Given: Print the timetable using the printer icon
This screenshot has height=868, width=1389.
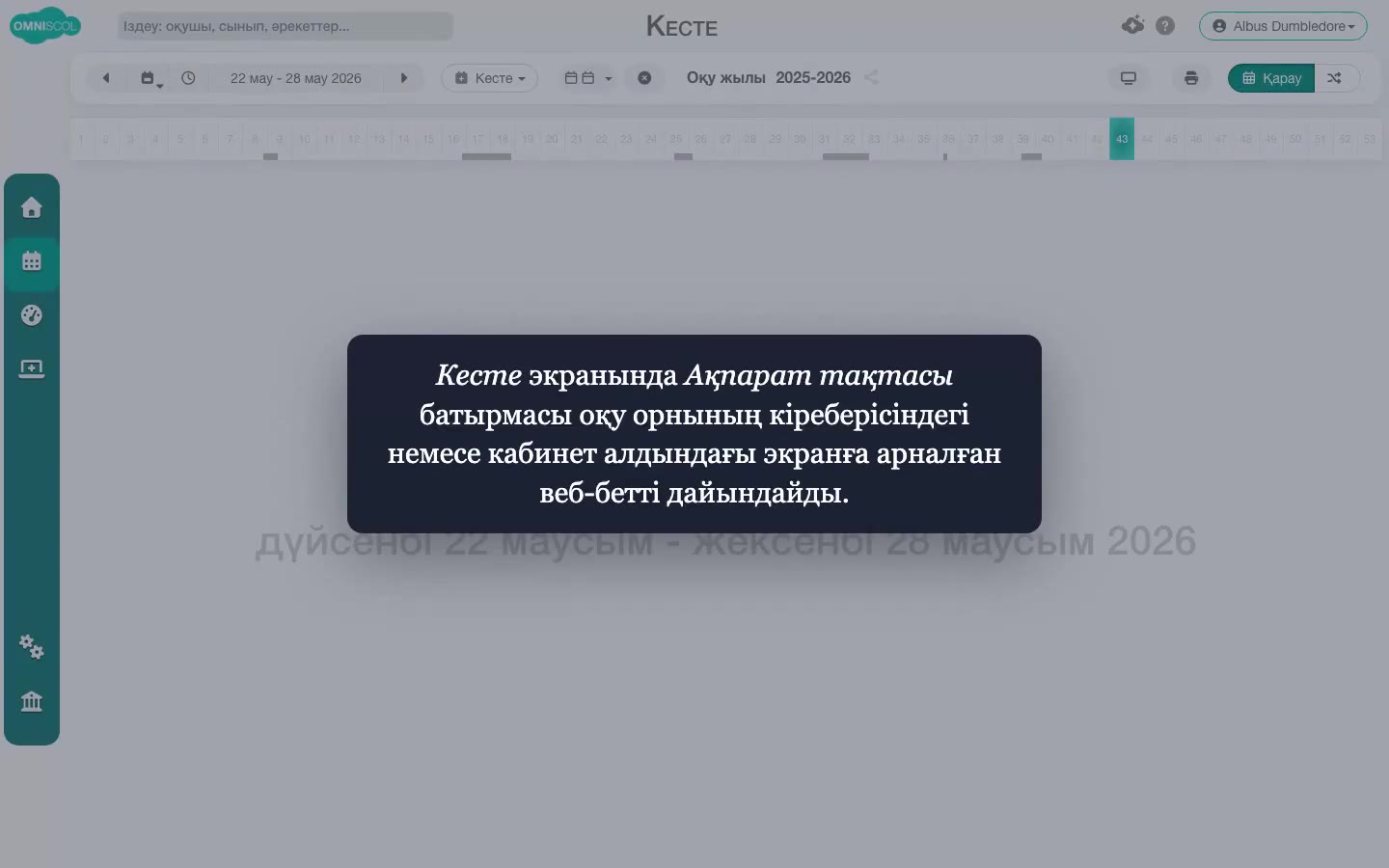Looking at the screenshot, I should pyautogui.click(x=1191, y=78).
